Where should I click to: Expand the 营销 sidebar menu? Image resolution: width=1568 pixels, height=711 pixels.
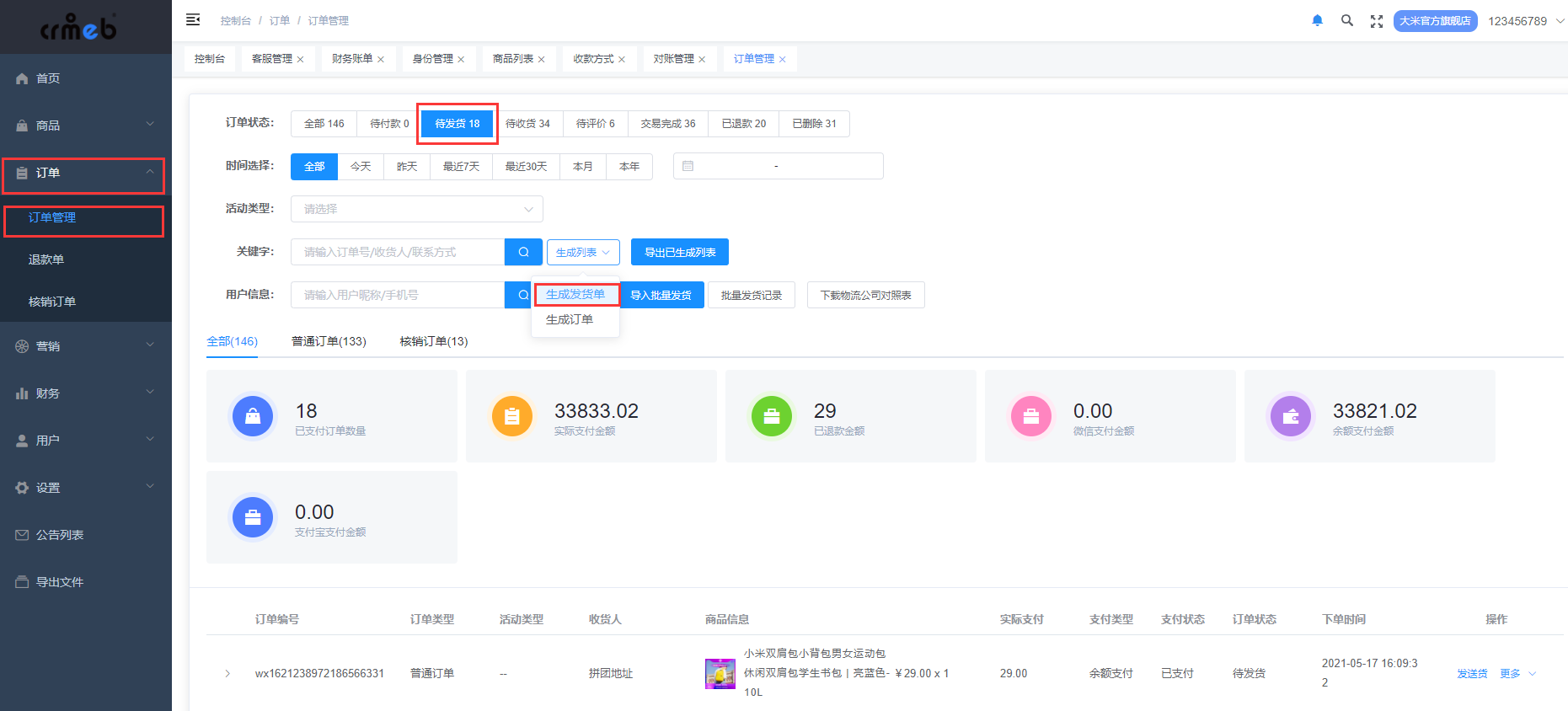pos(86,346)
